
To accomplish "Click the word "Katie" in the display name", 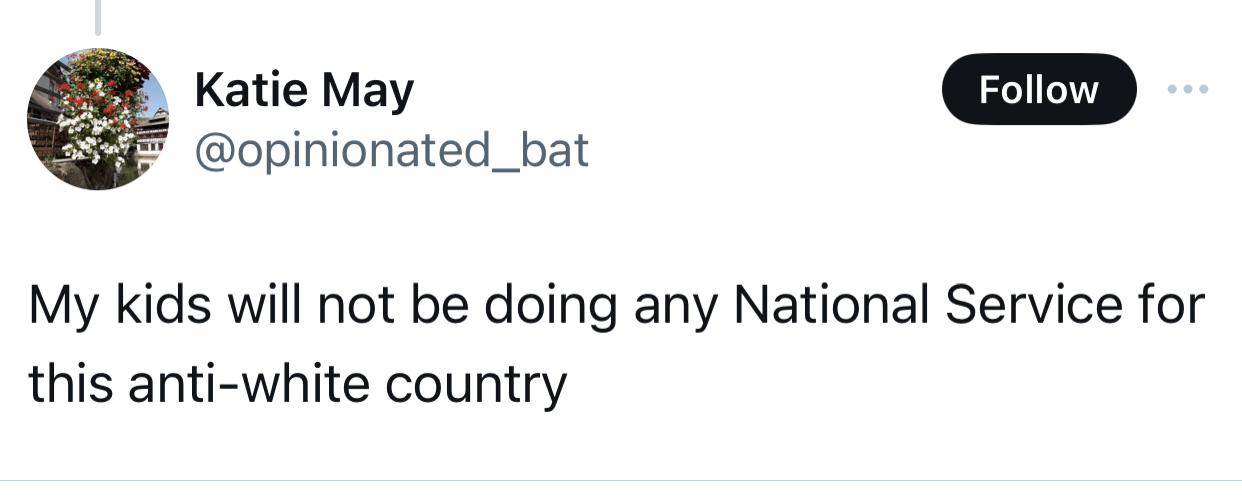I will click(254, 91).
